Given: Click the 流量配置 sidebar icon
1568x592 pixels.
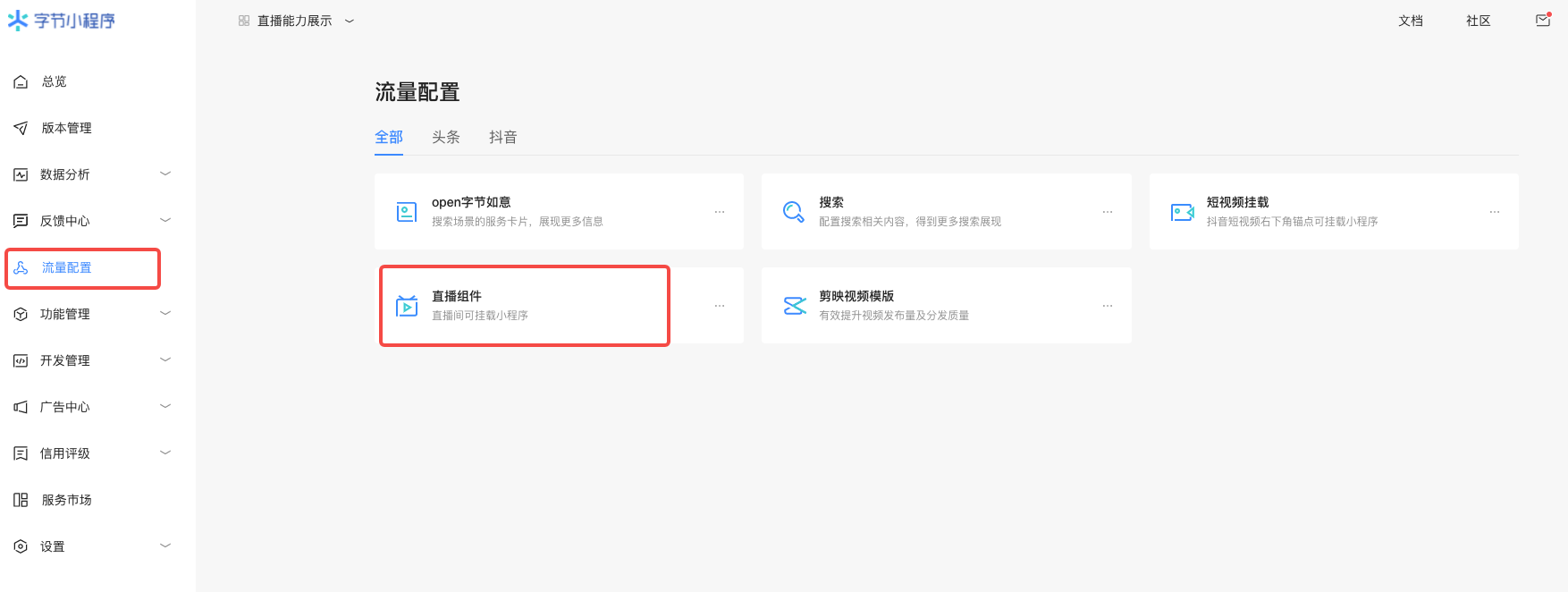Looking at the screenshot, I should point(21,267).
